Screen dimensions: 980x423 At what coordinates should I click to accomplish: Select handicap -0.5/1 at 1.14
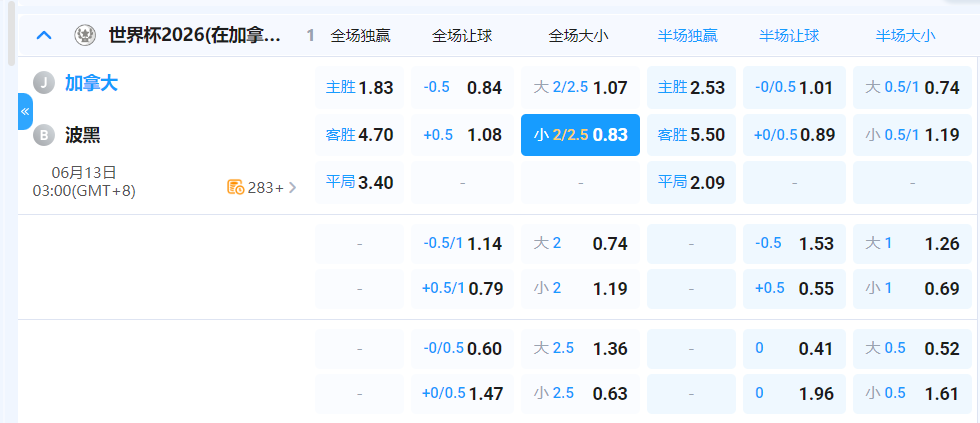click(x=462, y=243)
